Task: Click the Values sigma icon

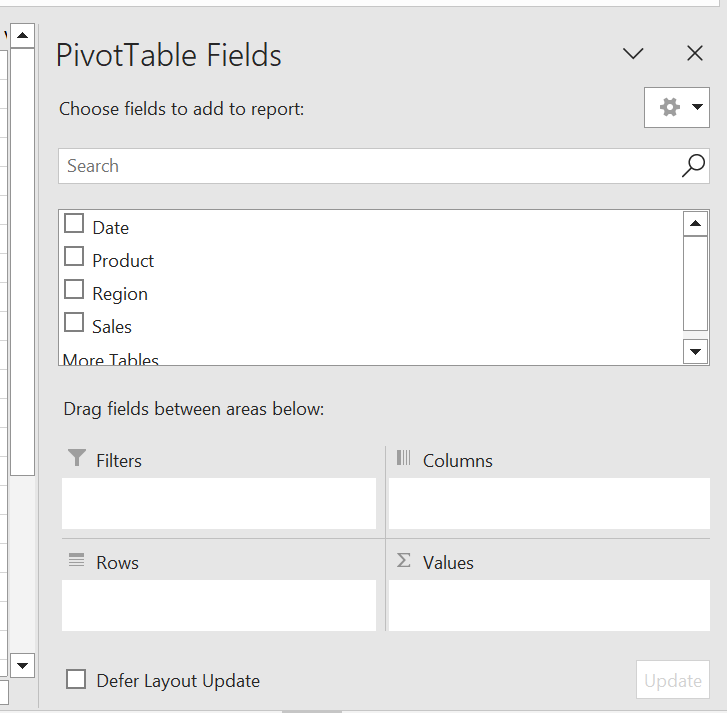Action: 404,561
